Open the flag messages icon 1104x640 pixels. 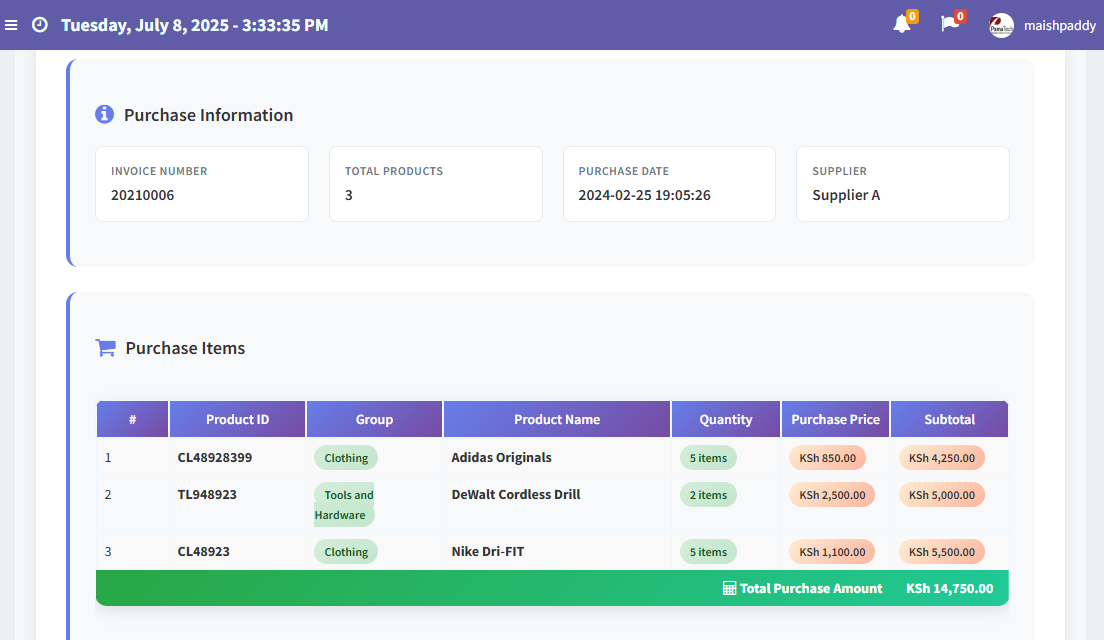click(949, 25)
